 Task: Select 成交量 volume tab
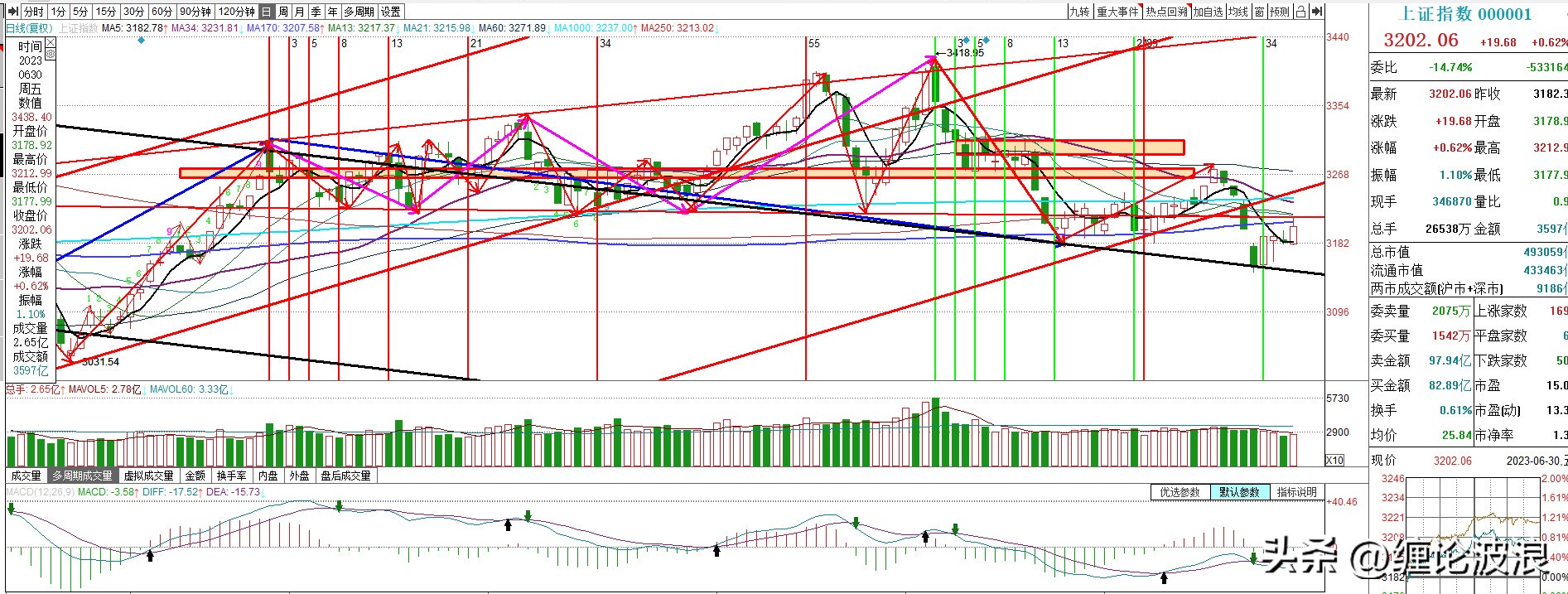pos(26,476)
